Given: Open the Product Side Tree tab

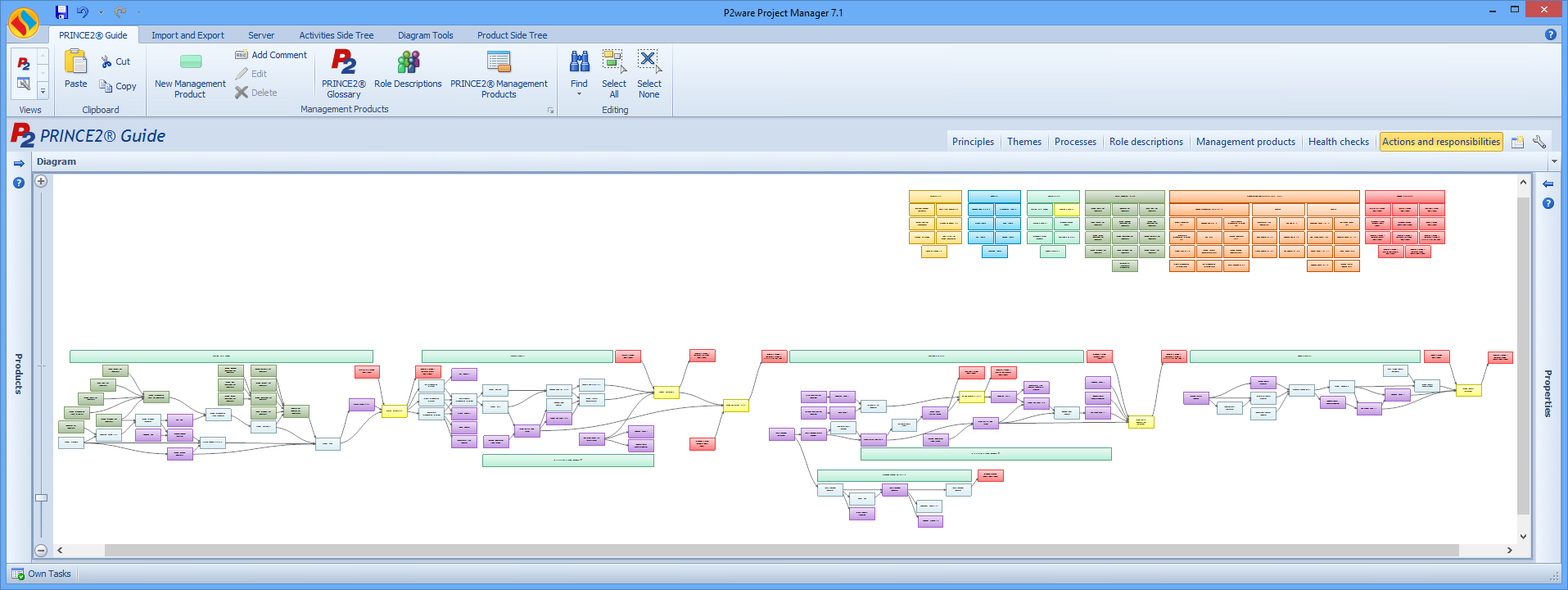Looking at the screenshot, I should pos(512,35).
